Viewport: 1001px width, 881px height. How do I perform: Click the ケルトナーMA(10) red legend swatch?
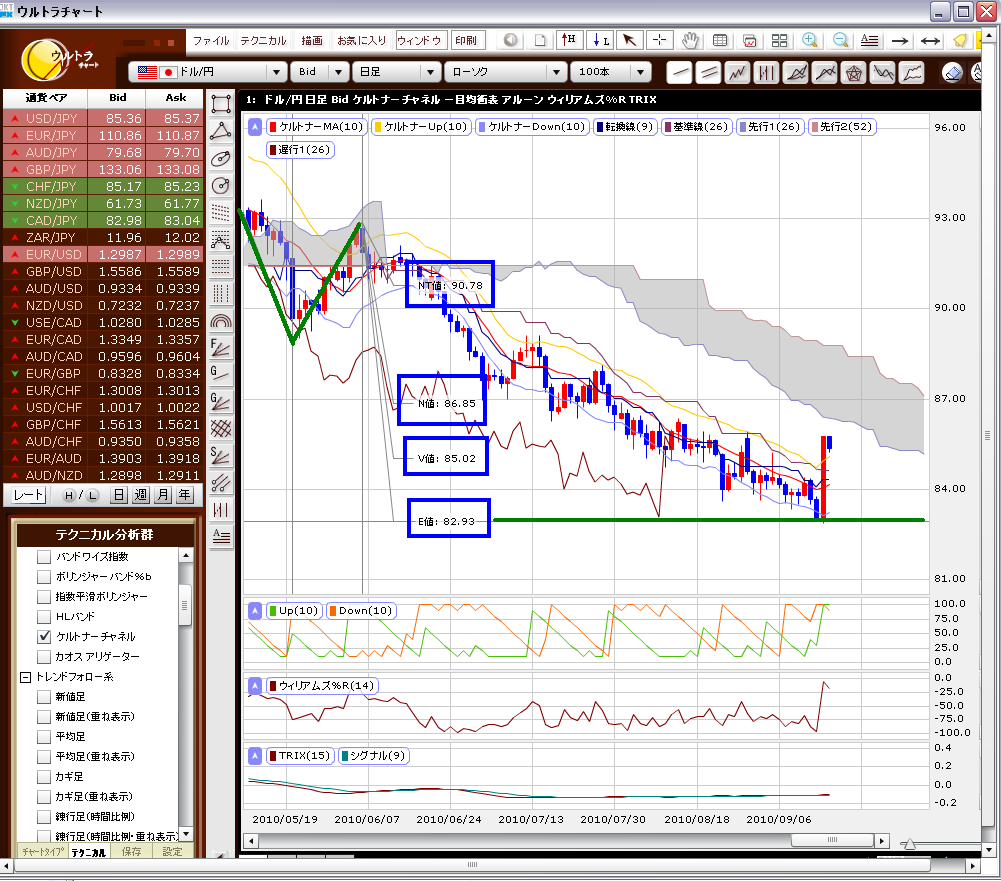pyautogui.click(x=273, y=127)
